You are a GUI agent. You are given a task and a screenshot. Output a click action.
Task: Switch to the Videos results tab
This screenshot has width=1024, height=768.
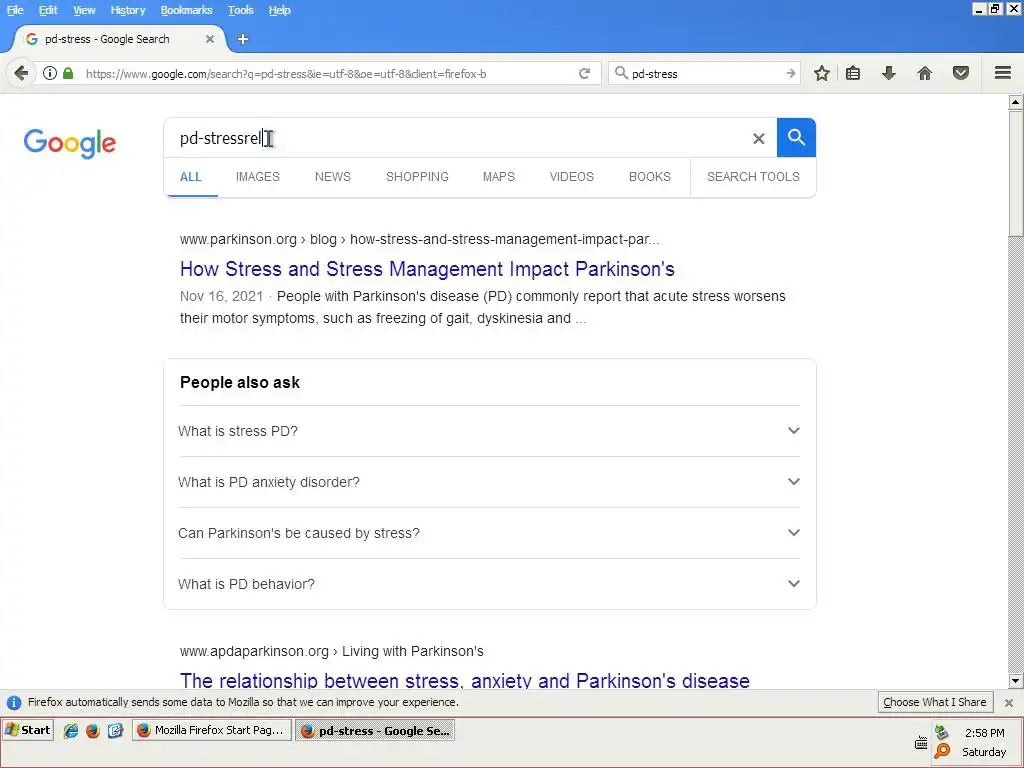click(x=571, y=176)
